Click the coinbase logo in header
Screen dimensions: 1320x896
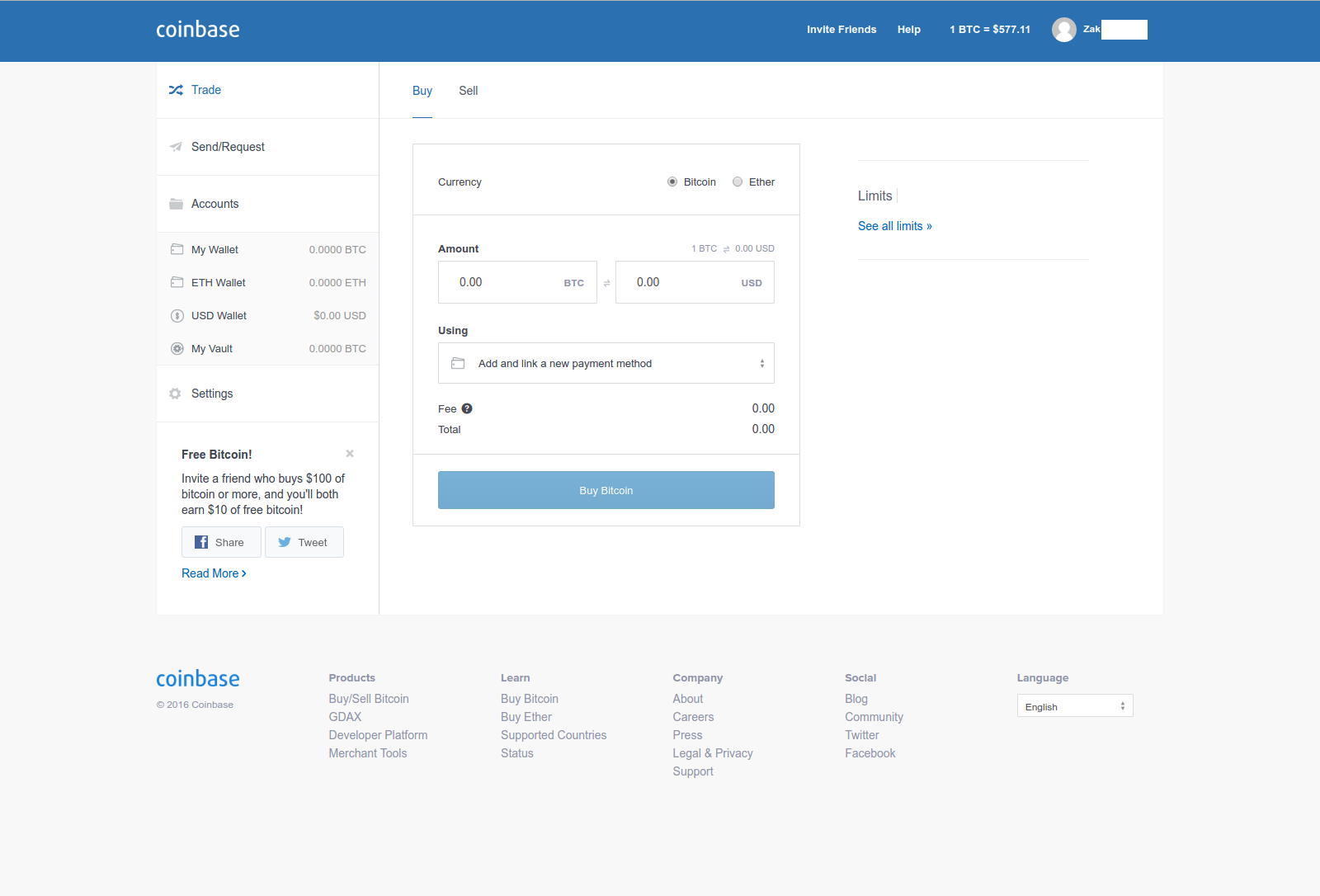198,30
